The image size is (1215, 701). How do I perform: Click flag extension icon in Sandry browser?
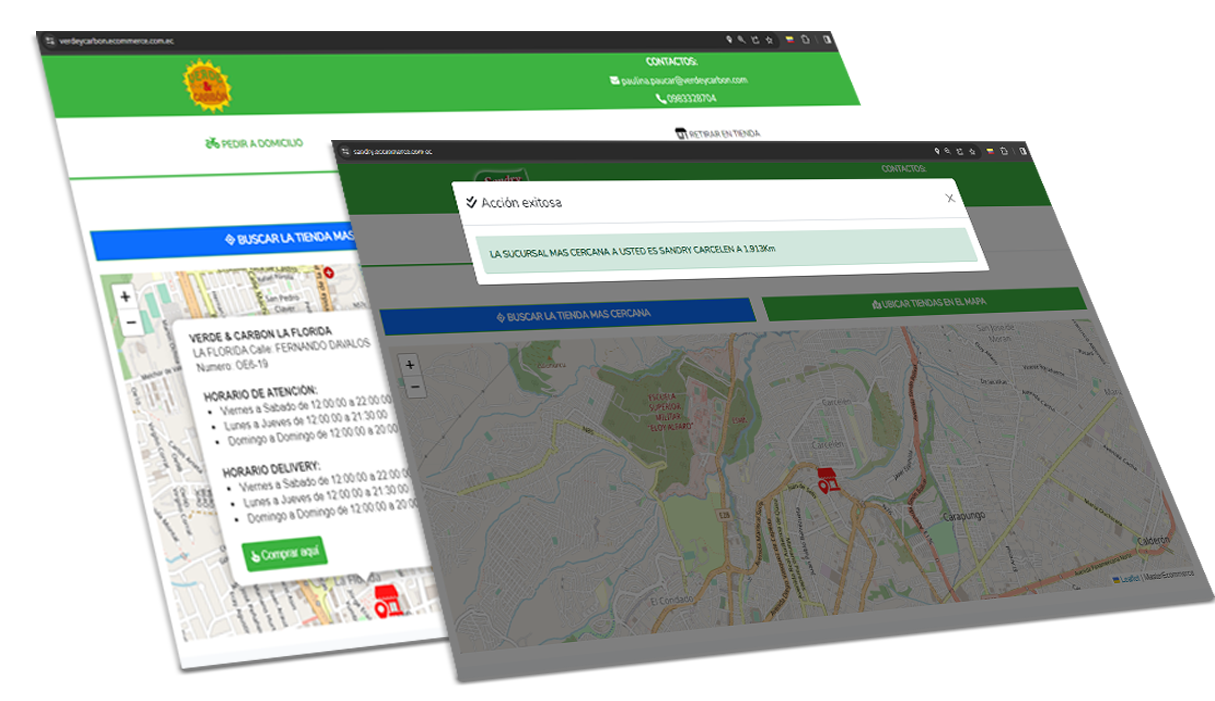[990, 151]
